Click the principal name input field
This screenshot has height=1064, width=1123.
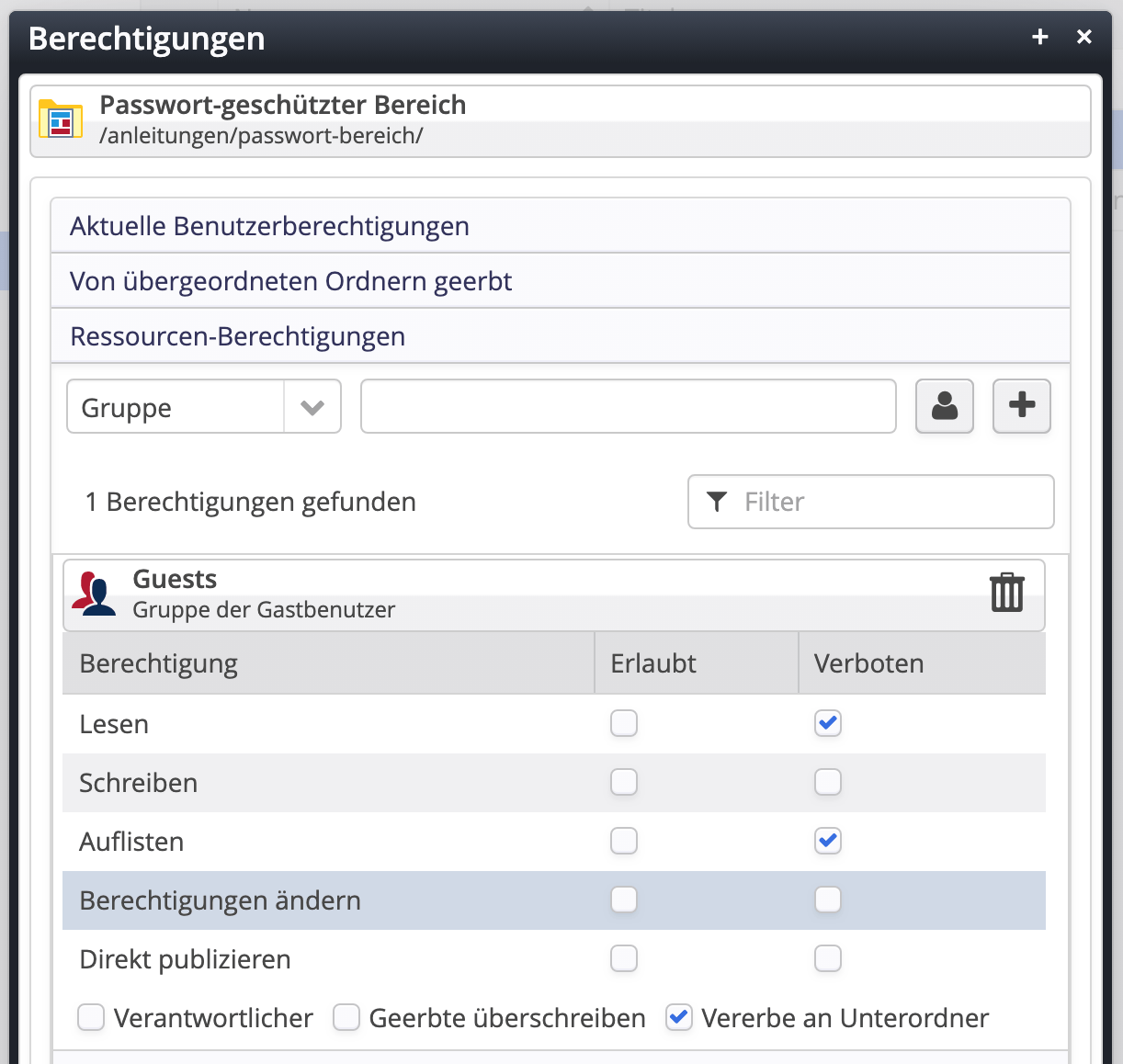pos(628,406)
